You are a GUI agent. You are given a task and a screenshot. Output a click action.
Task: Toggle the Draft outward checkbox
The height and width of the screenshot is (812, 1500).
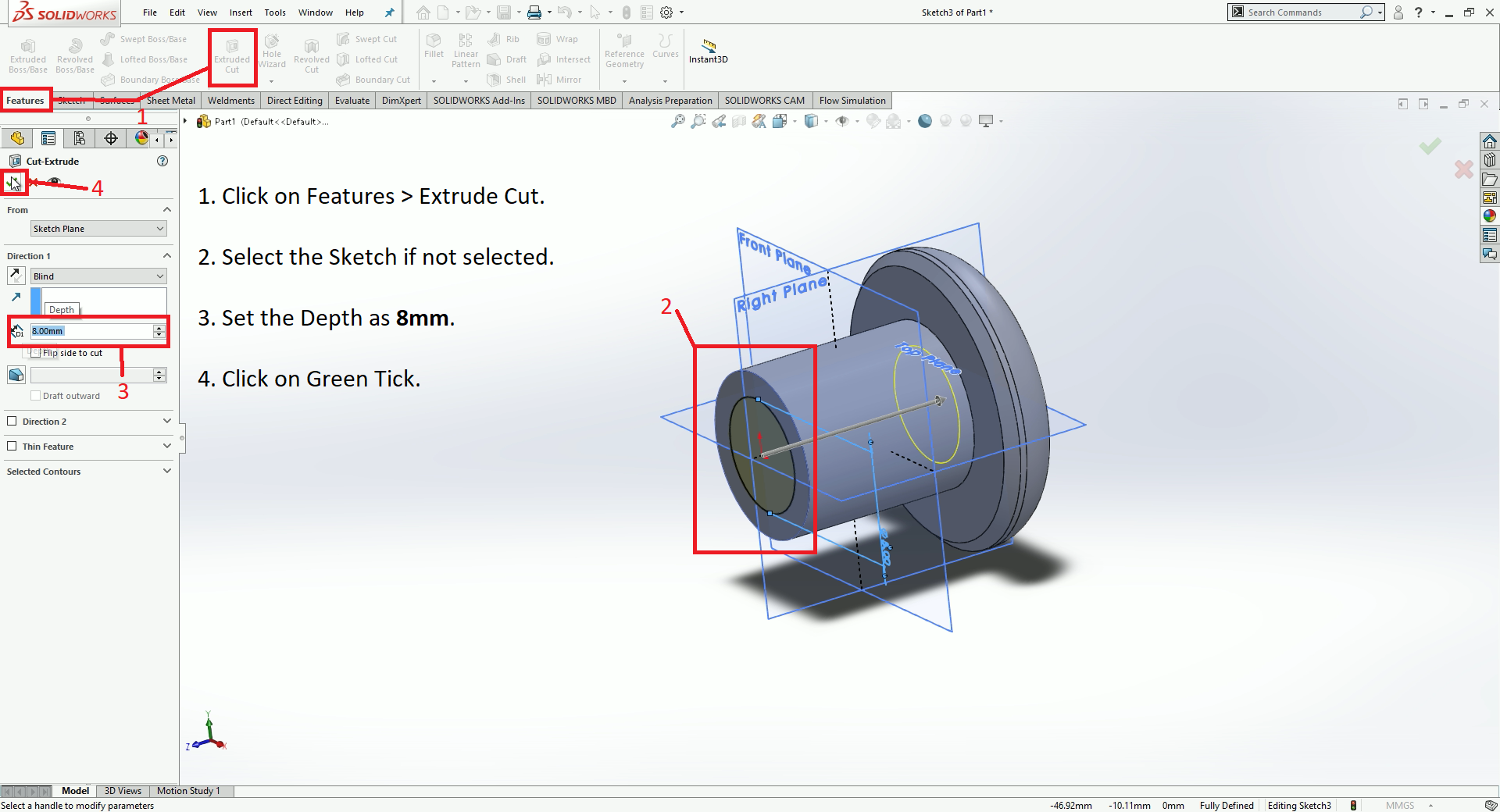tap(35, 396)
